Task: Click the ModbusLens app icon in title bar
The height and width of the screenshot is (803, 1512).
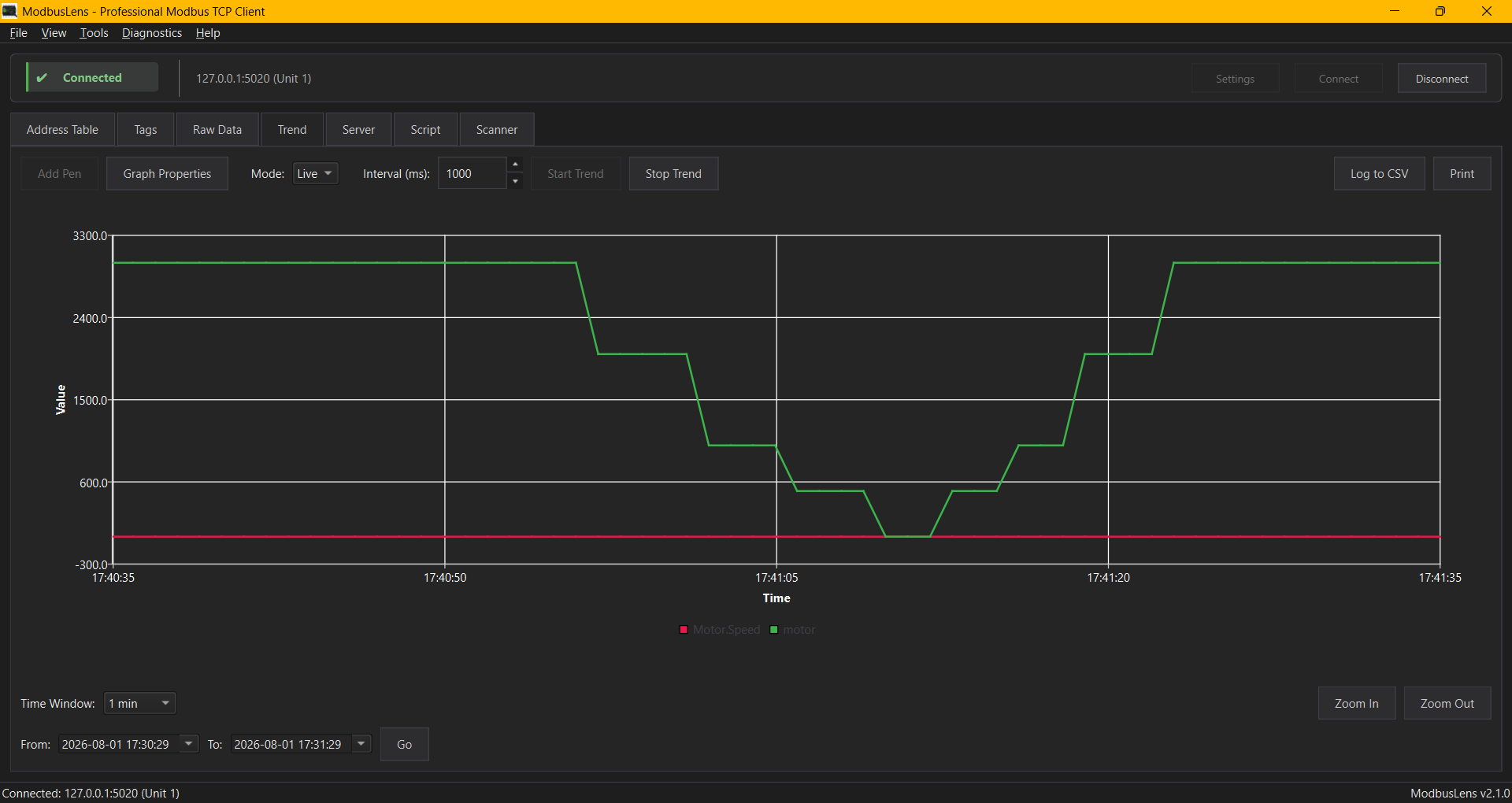Action: pyautogui.click(x=9, y=11)
